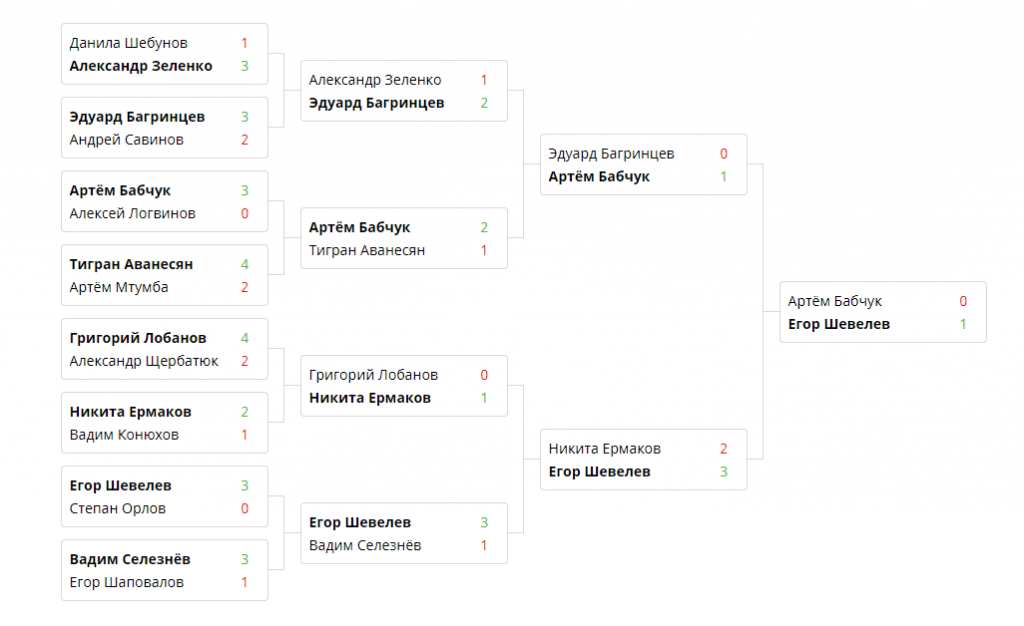1024x626 pixels.
Task: Click Данила Шебунов in the first match
Action: (128, 43)
